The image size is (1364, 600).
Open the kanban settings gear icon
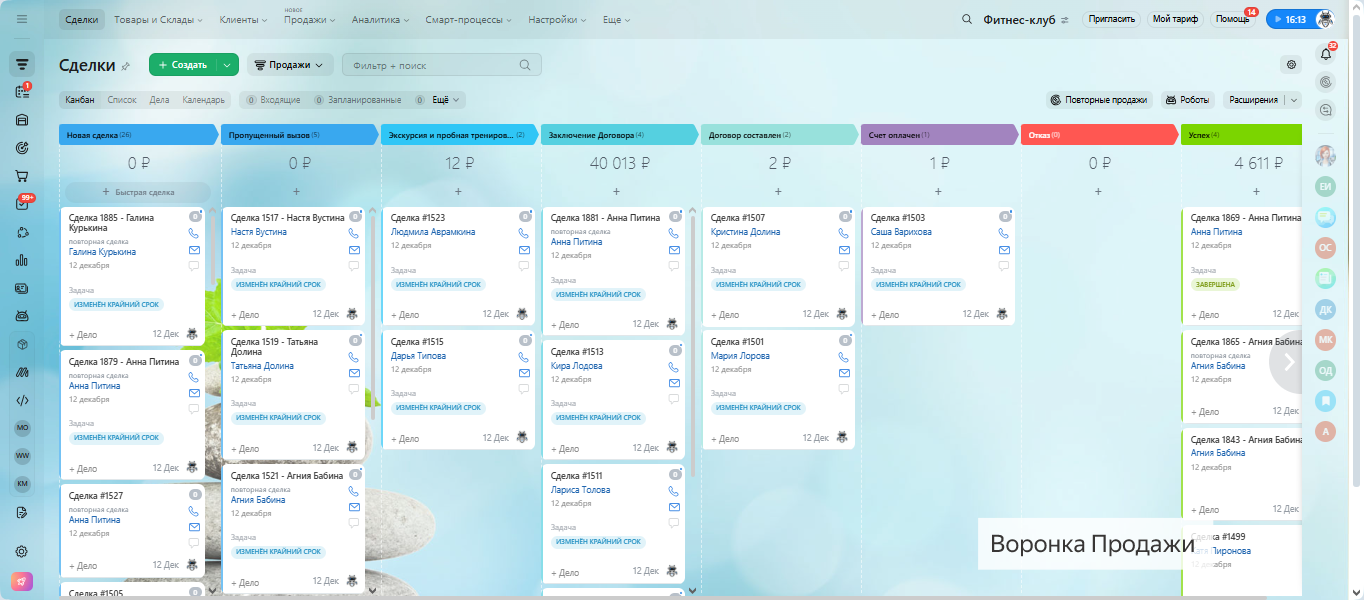1291,65
